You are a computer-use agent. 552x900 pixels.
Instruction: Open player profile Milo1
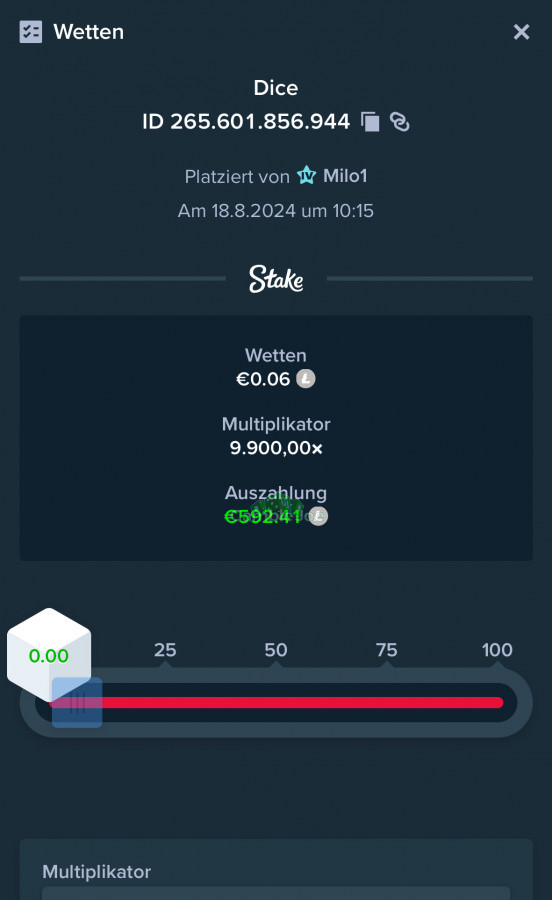coord(345,176)
